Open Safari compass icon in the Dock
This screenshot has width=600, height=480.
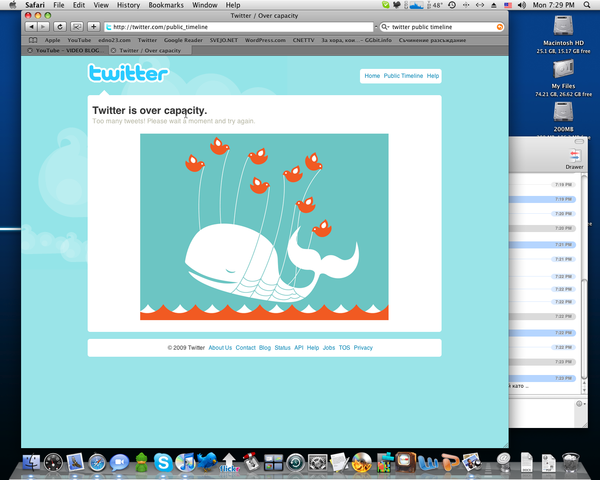pos(97,463)
